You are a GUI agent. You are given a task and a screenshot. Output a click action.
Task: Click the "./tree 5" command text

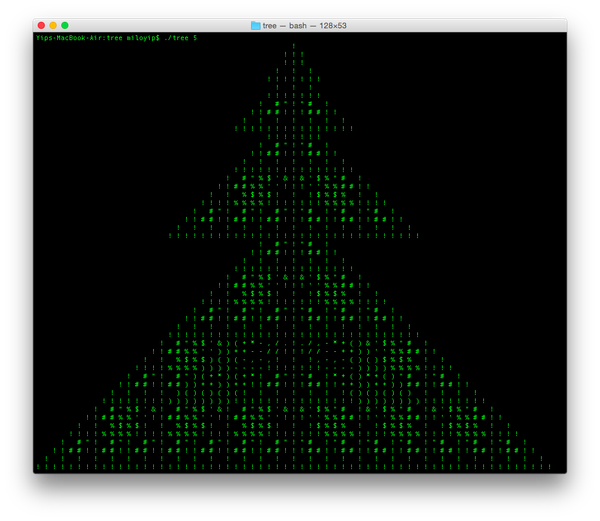pos(181,37)
